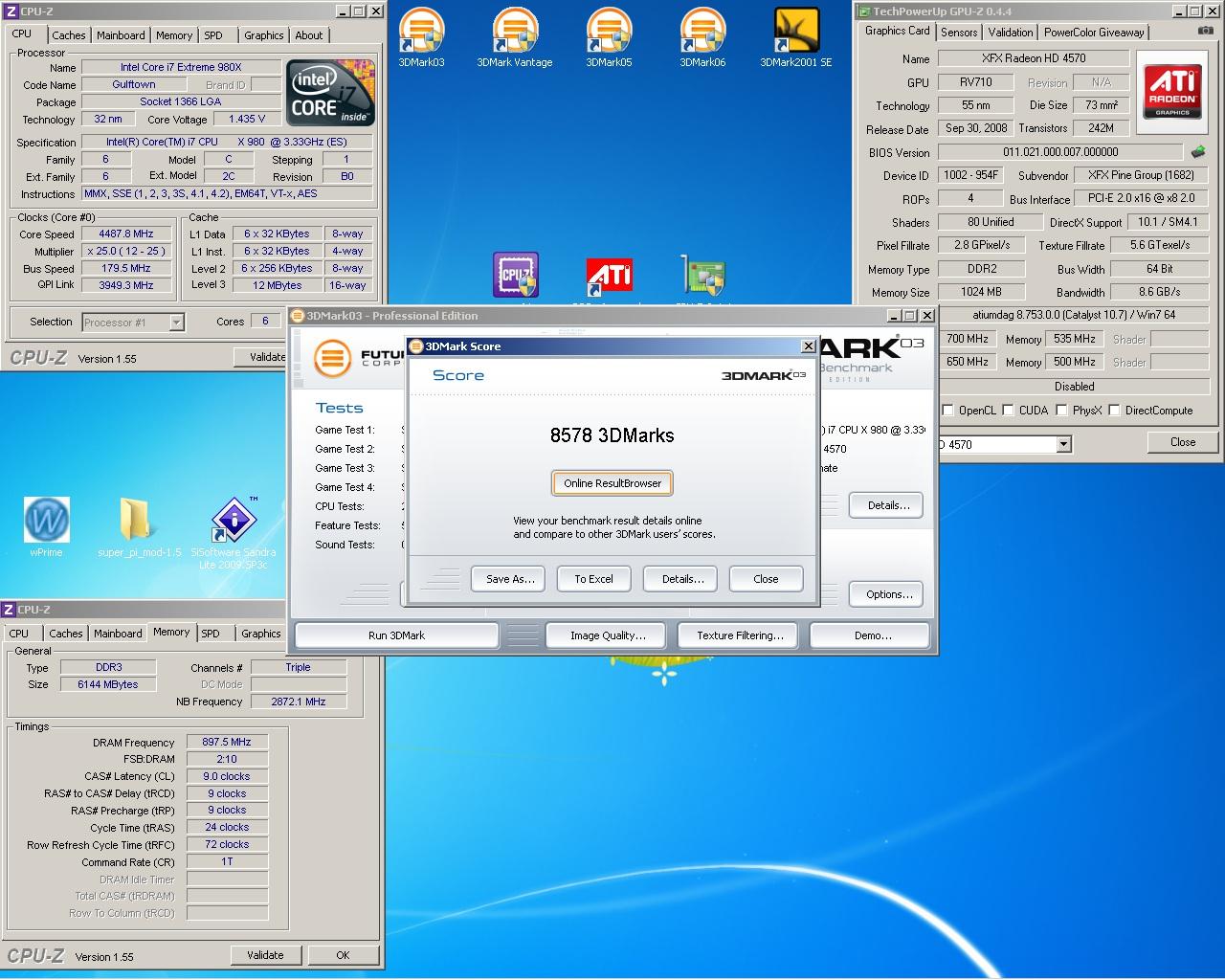
Task: Open the Sensors tab in GPU-Z
Action: click(x=959, y=33)
